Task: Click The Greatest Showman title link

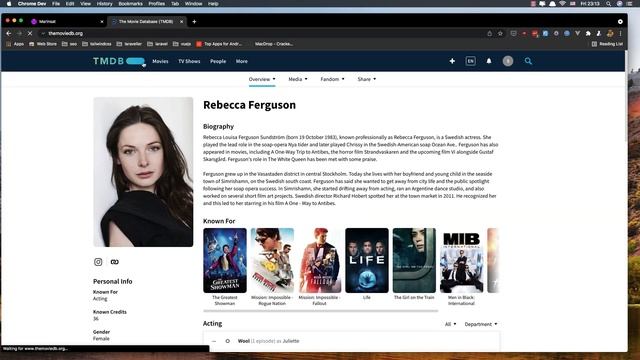Action: [x=225, y=300]
